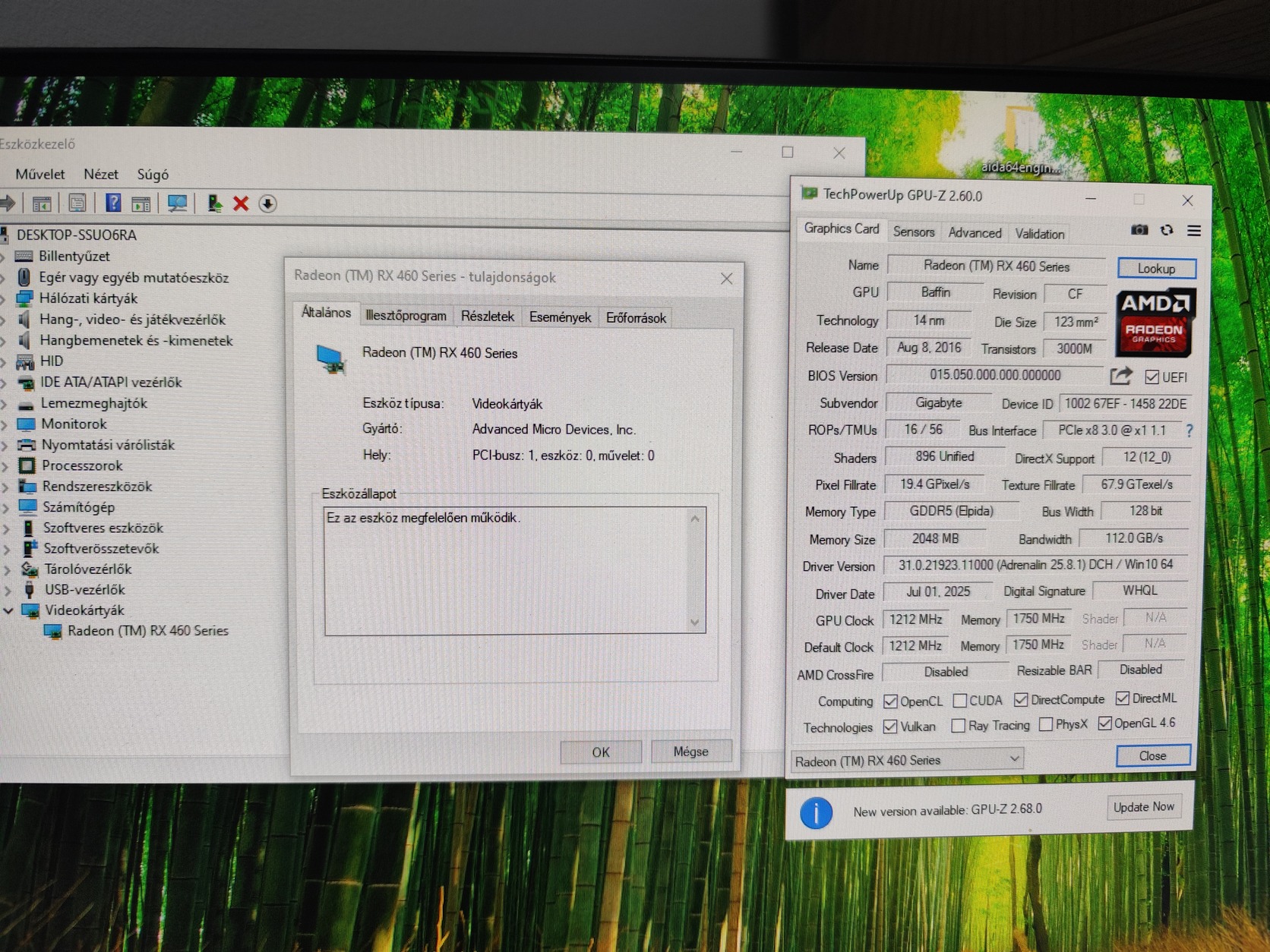The width and height of the screenshot is (1270, 952).
Task: Open the Nézet menu
Action: pos(101,174)
